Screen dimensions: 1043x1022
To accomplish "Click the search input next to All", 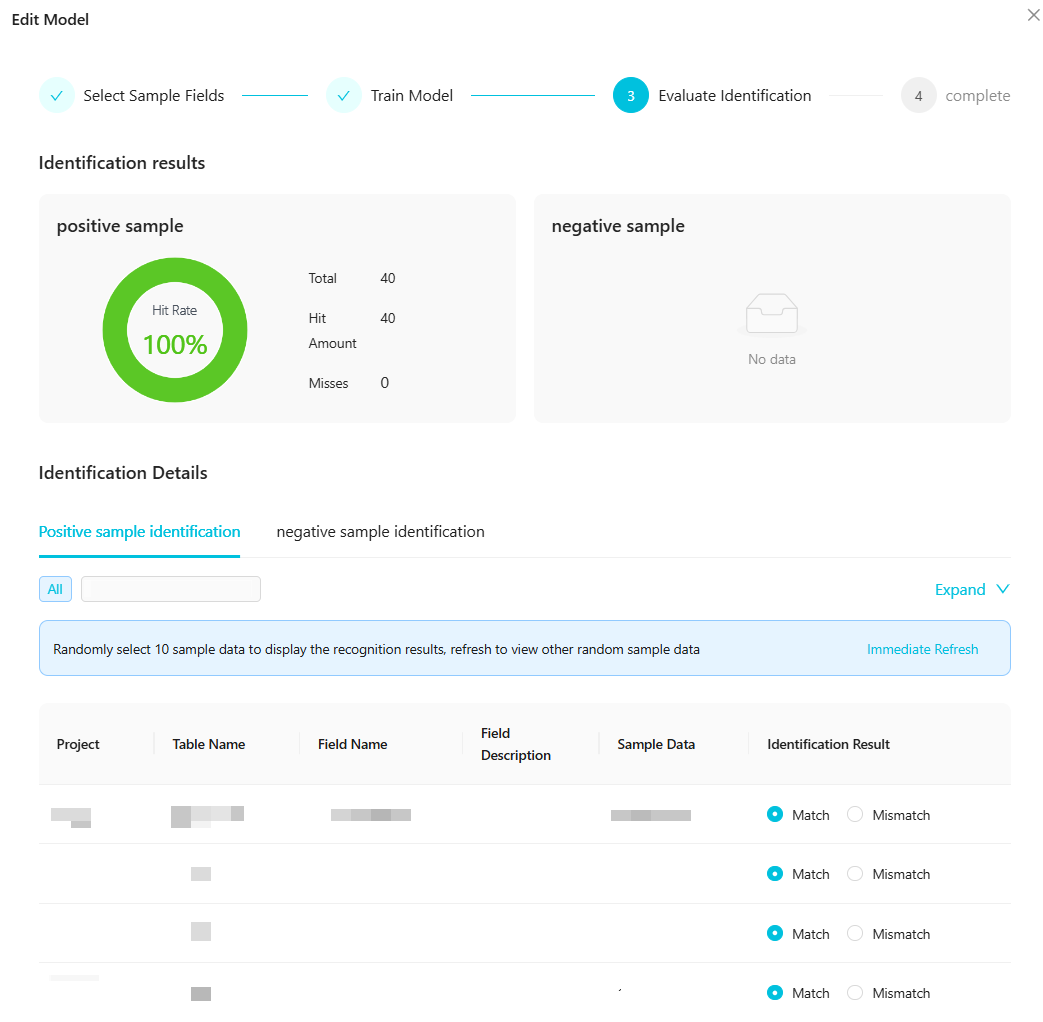I will 171,589.
